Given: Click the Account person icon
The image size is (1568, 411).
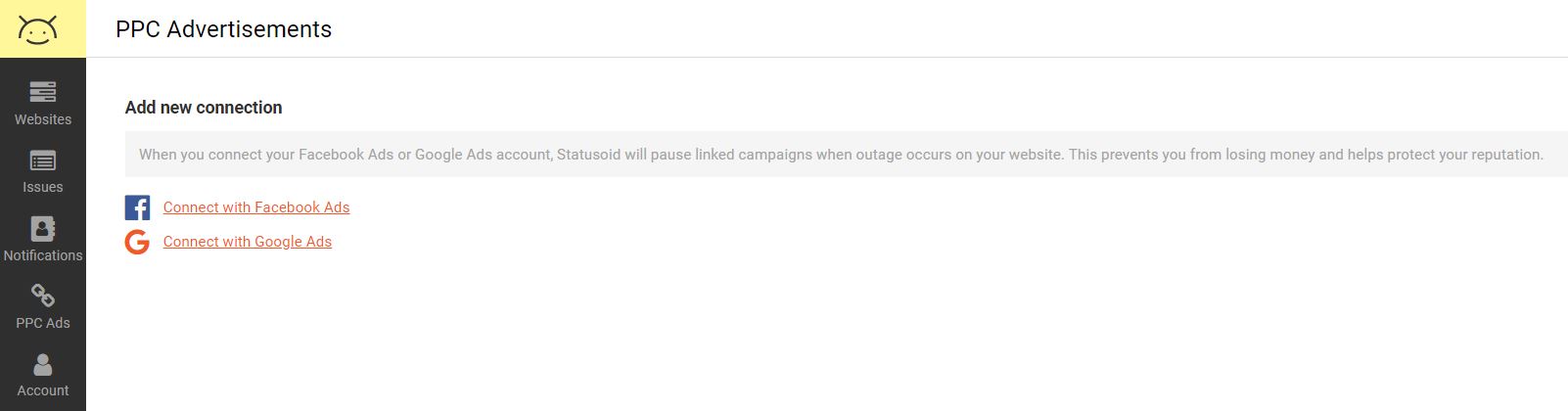Looking at the screenshot, I should [43, 364].
